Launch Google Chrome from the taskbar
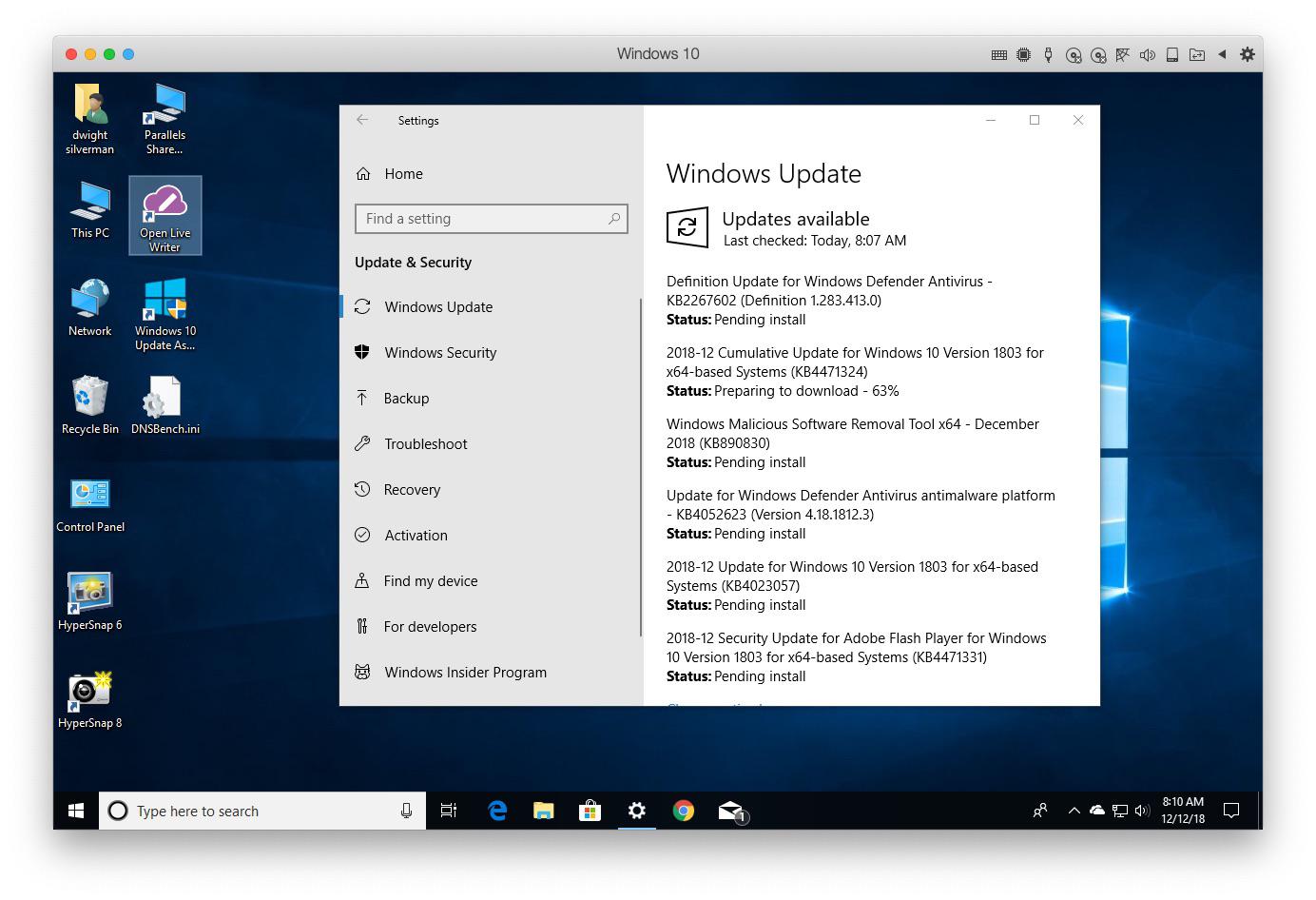The width and height of the screenshot is (1316, 900). (683, 811)
